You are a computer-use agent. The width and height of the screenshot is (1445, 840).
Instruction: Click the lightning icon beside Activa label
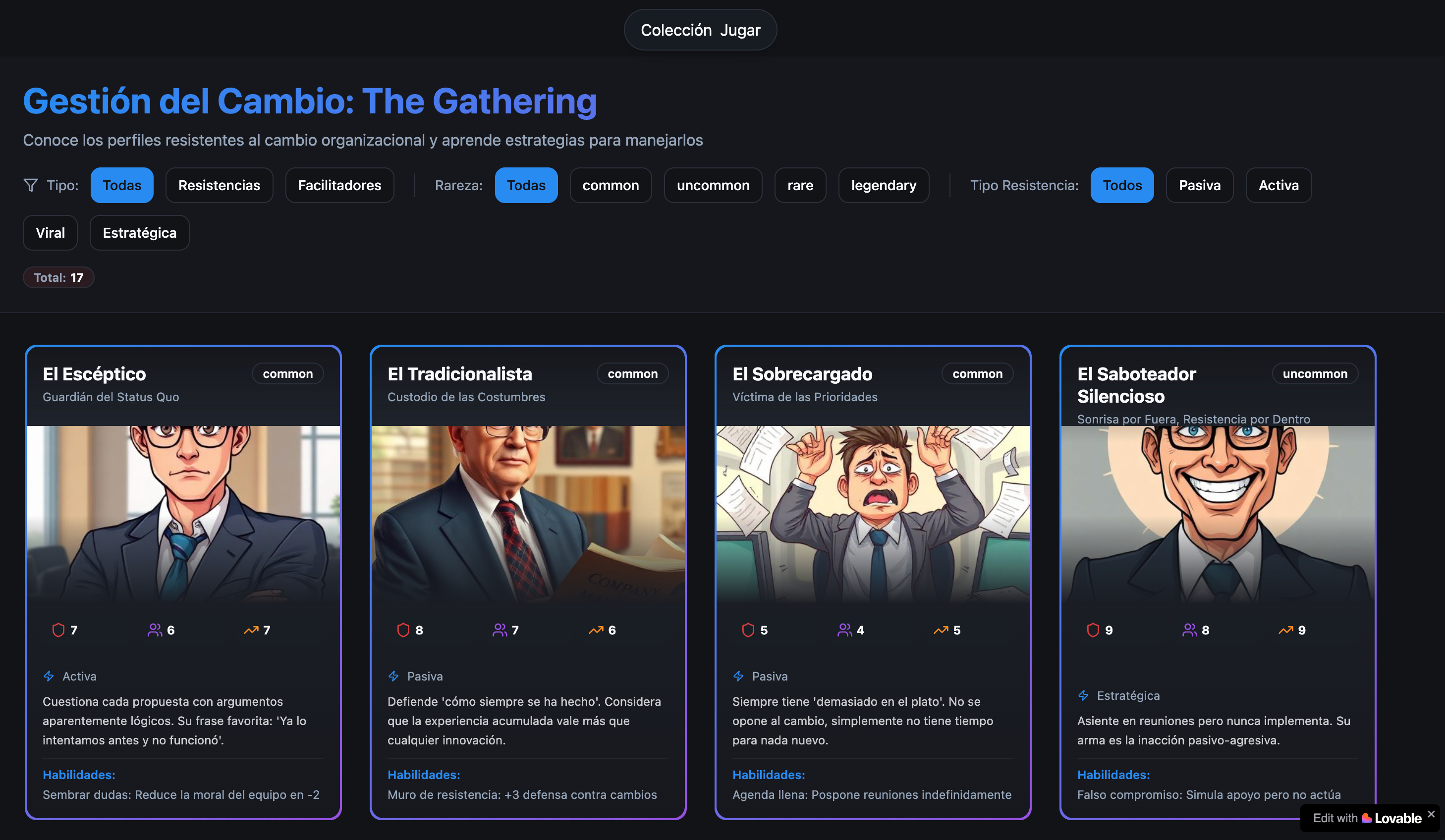49,676
